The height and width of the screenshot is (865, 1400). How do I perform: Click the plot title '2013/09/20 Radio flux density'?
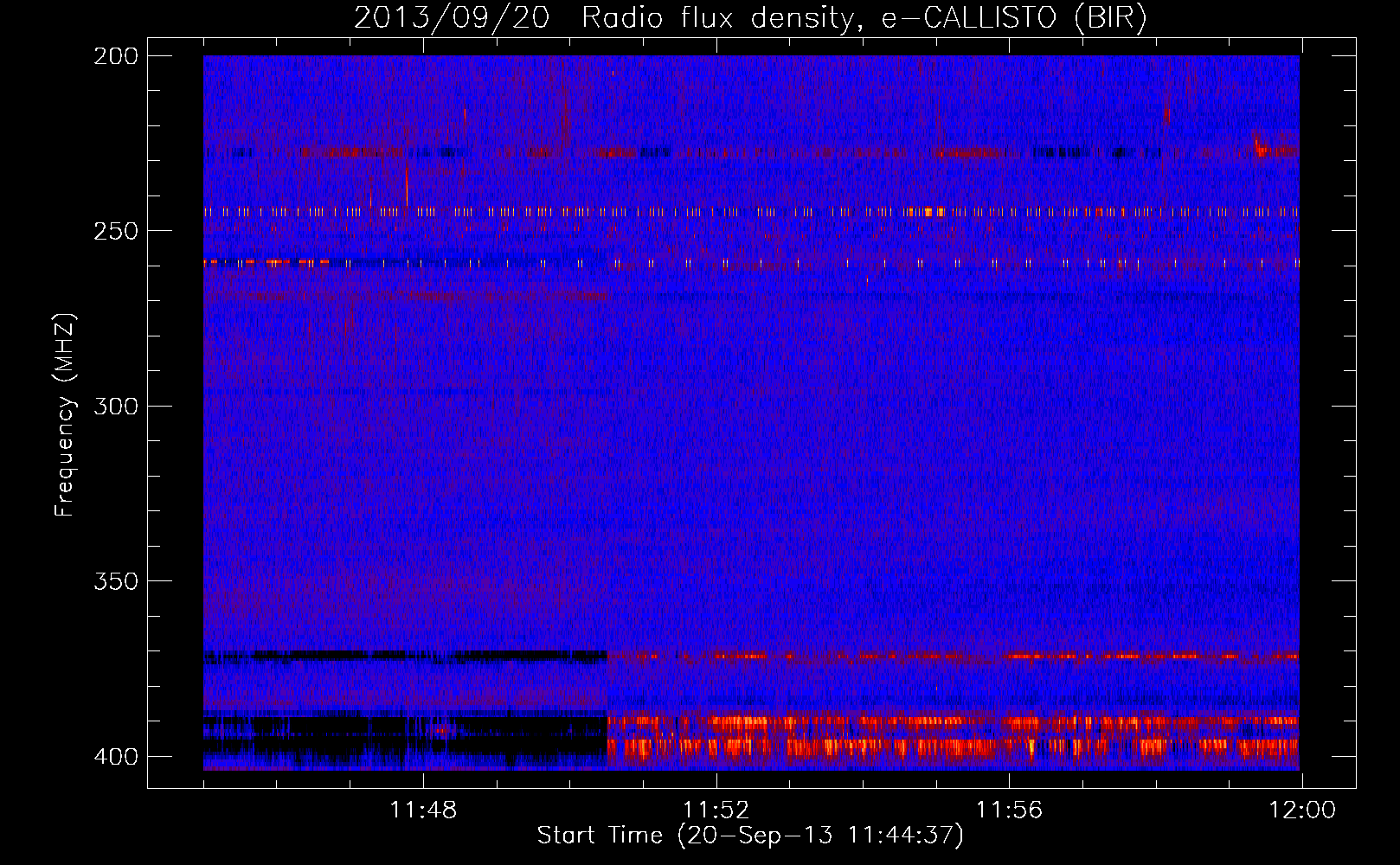[x=750, y=18]
